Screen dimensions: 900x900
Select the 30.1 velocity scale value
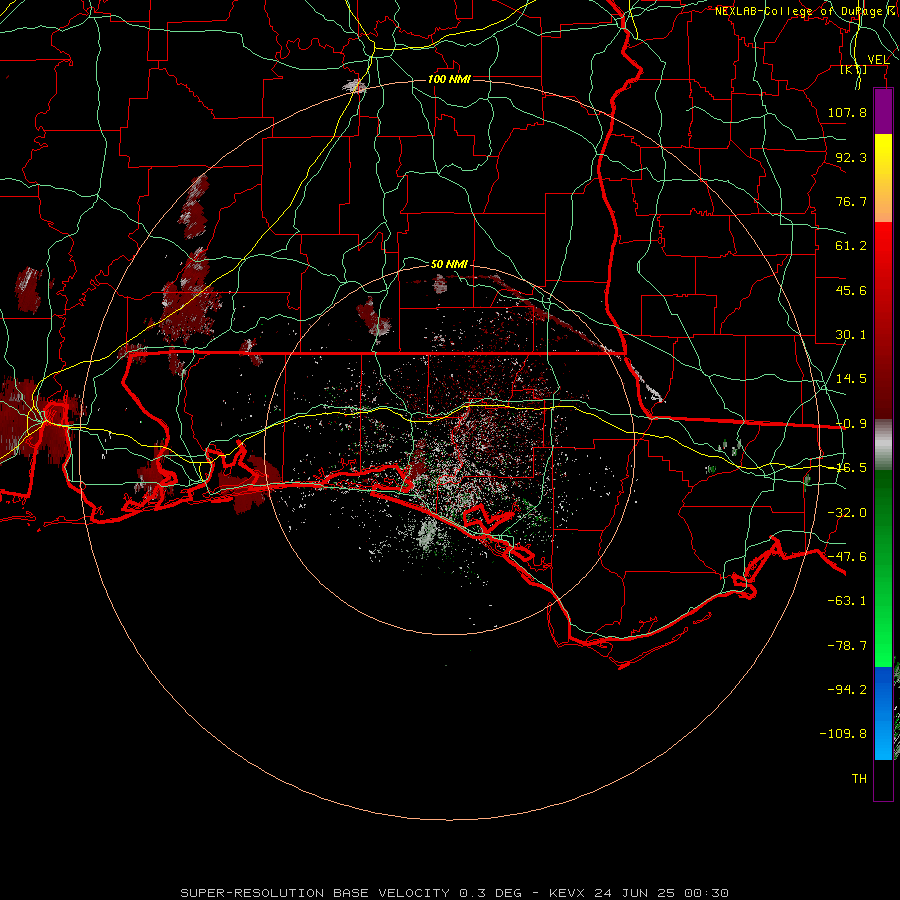(x=851, y=335)
